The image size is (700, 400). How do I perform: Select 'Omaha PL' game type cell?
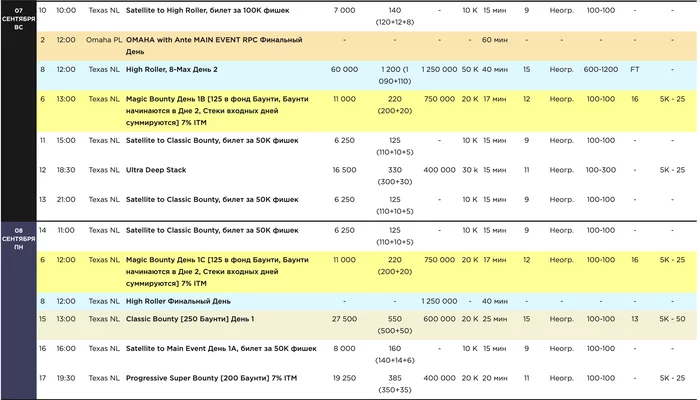click(104, 40)
